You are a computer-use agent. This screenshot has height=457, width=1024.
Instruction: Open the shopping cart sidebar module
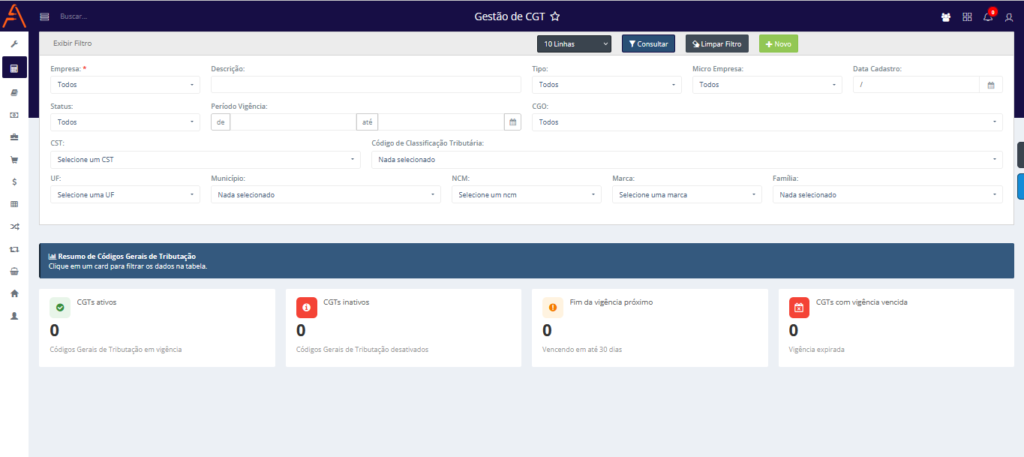[x=14, y=159]
